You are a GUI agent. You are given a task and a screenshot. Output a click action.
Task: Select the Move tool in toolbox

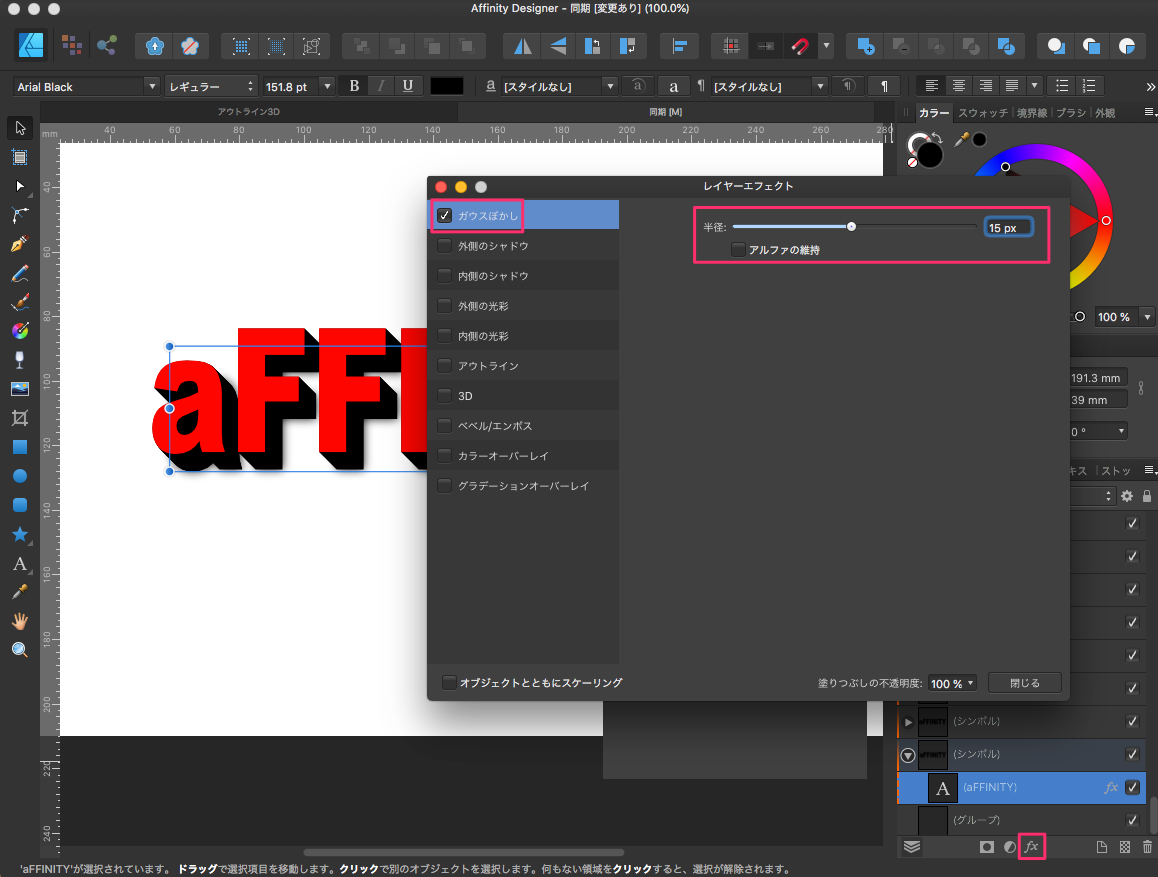pos(20,128)
